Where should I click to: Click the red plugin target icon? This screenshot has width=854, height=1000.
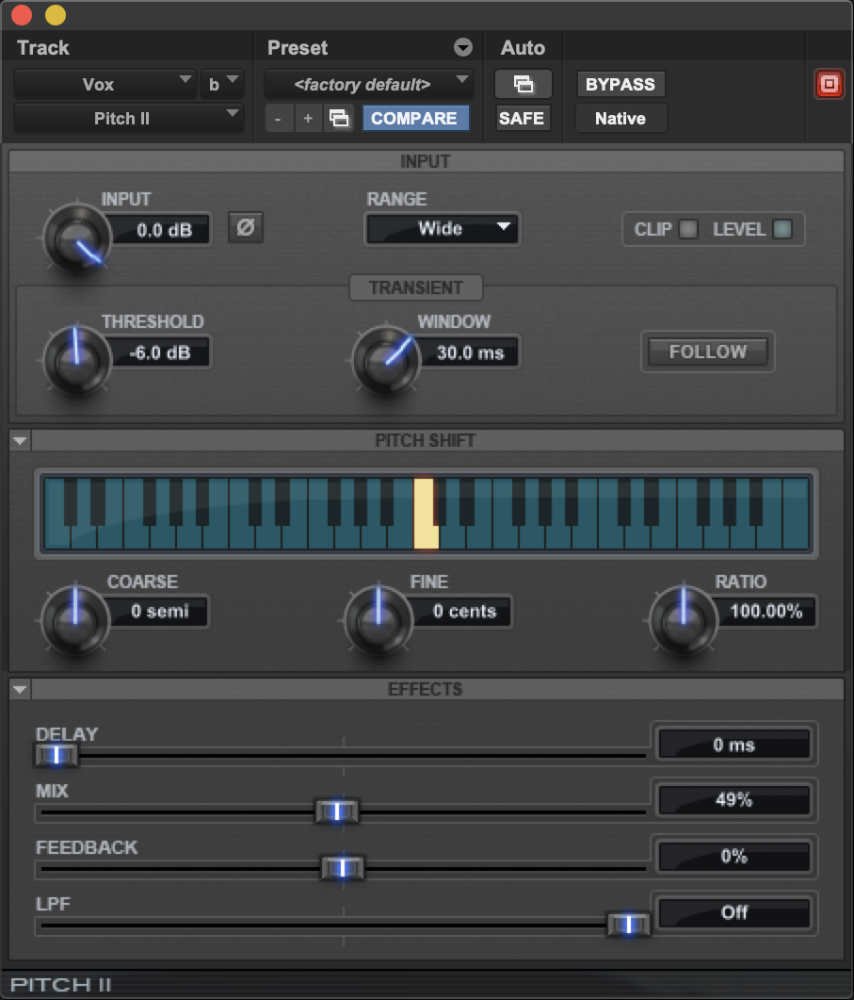click(x=829, y=84)
